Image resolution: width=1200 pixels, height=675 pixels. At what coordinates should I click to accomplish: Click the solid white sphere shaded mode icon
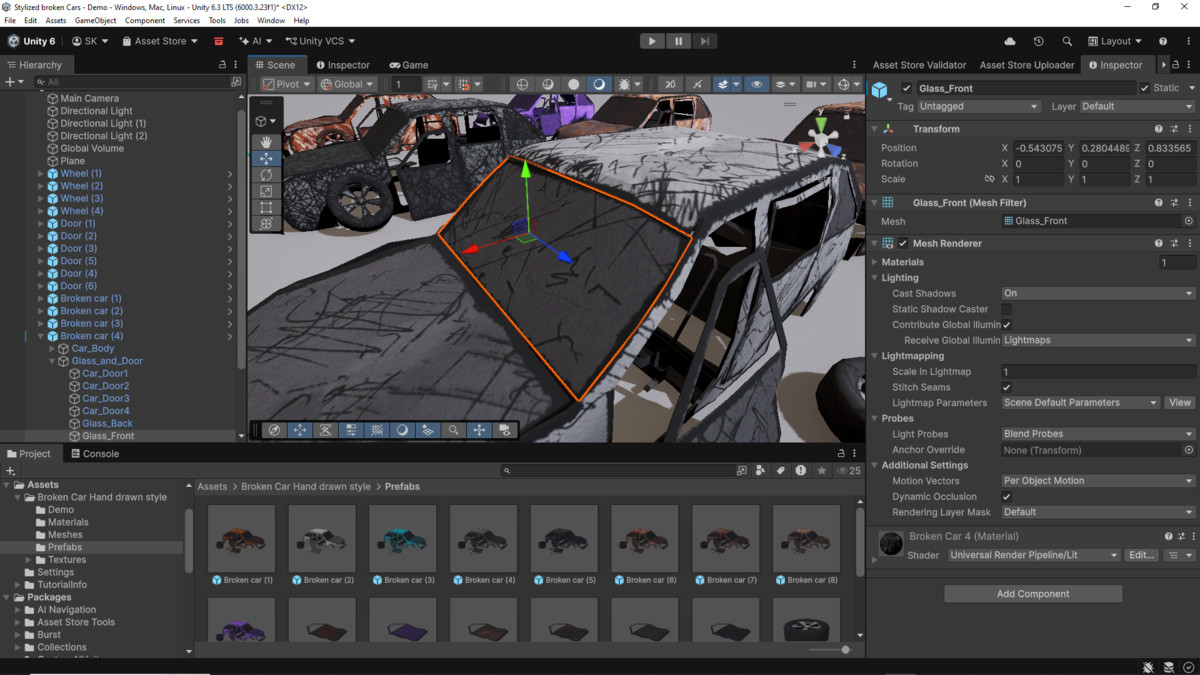pyautogui.click(x=573, y=84)
